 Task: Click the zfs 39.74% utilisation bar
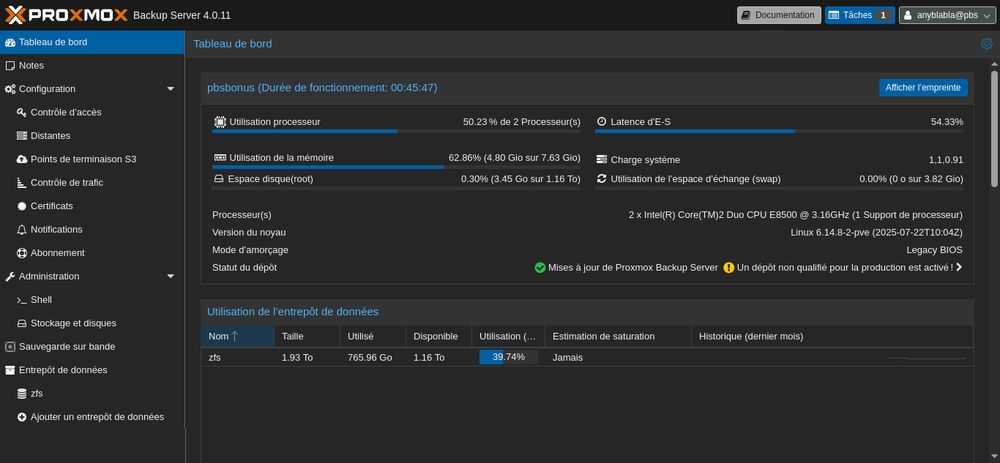point(508,357)
